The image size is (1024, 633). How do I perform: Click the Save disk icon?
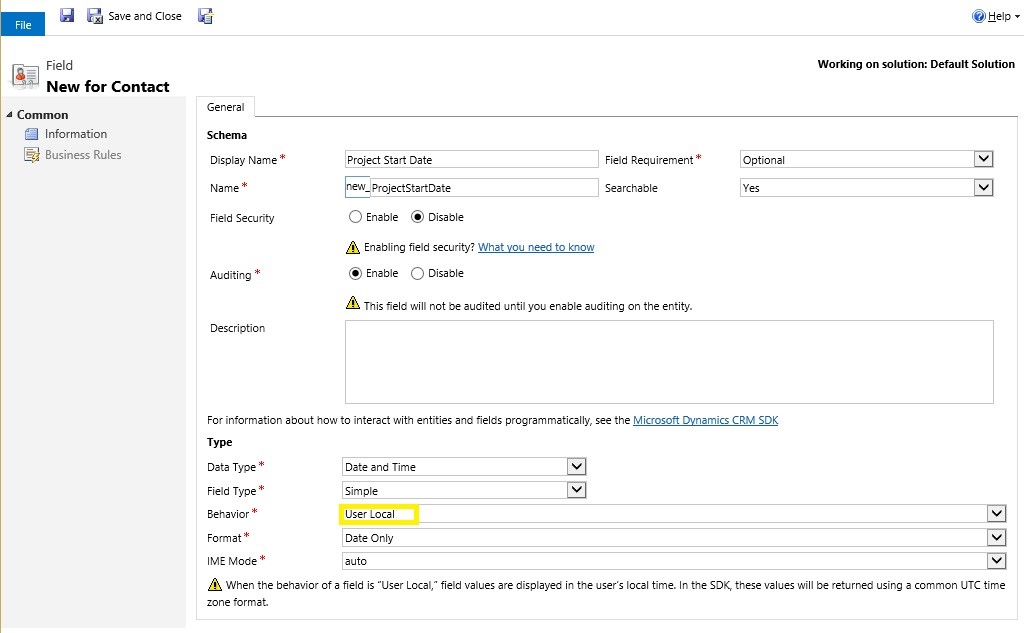coord(67,15)
